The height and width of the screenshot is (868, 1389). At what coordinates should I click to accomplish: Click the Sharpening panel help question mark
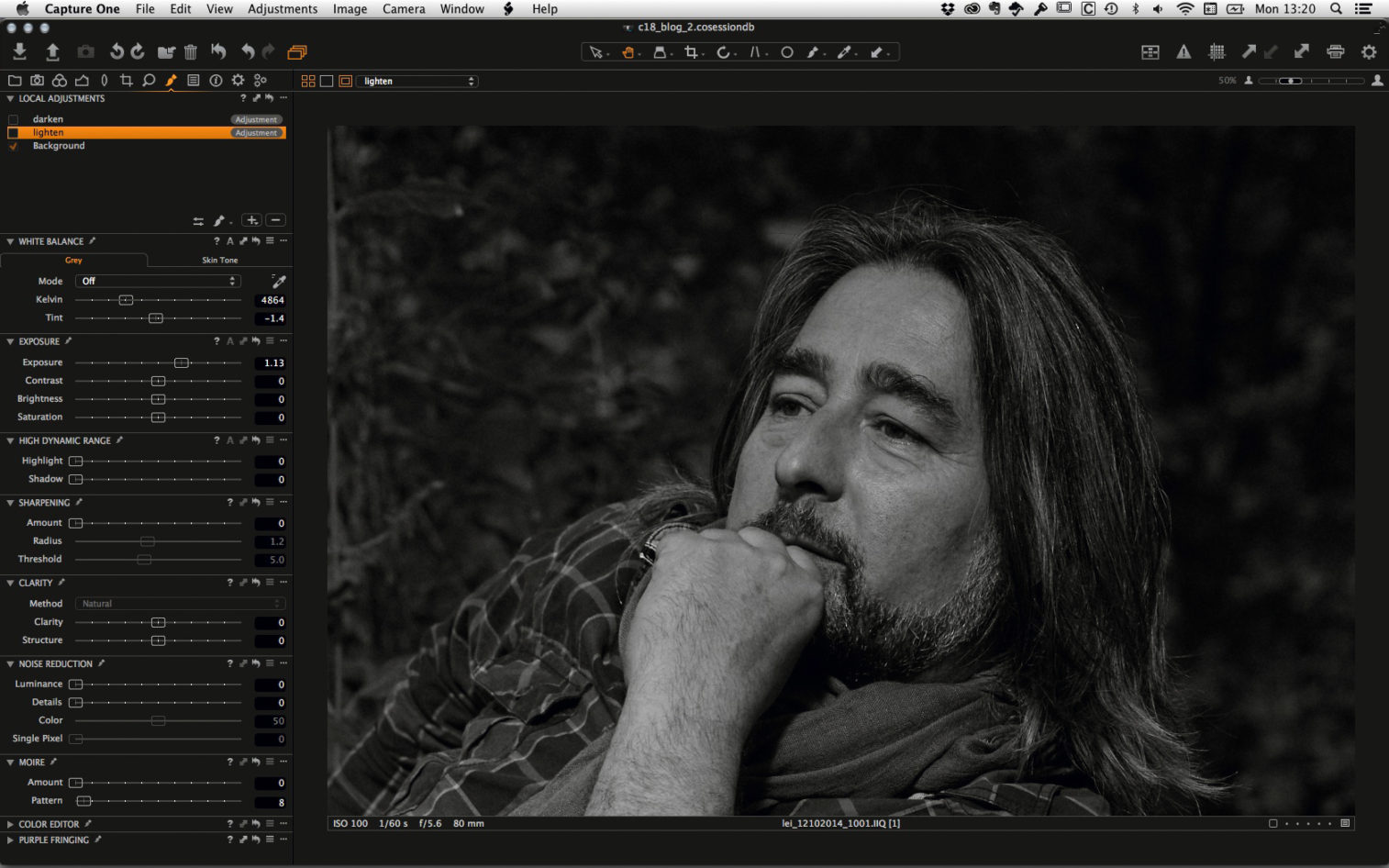pyautogui.click(x=229, y=502)
